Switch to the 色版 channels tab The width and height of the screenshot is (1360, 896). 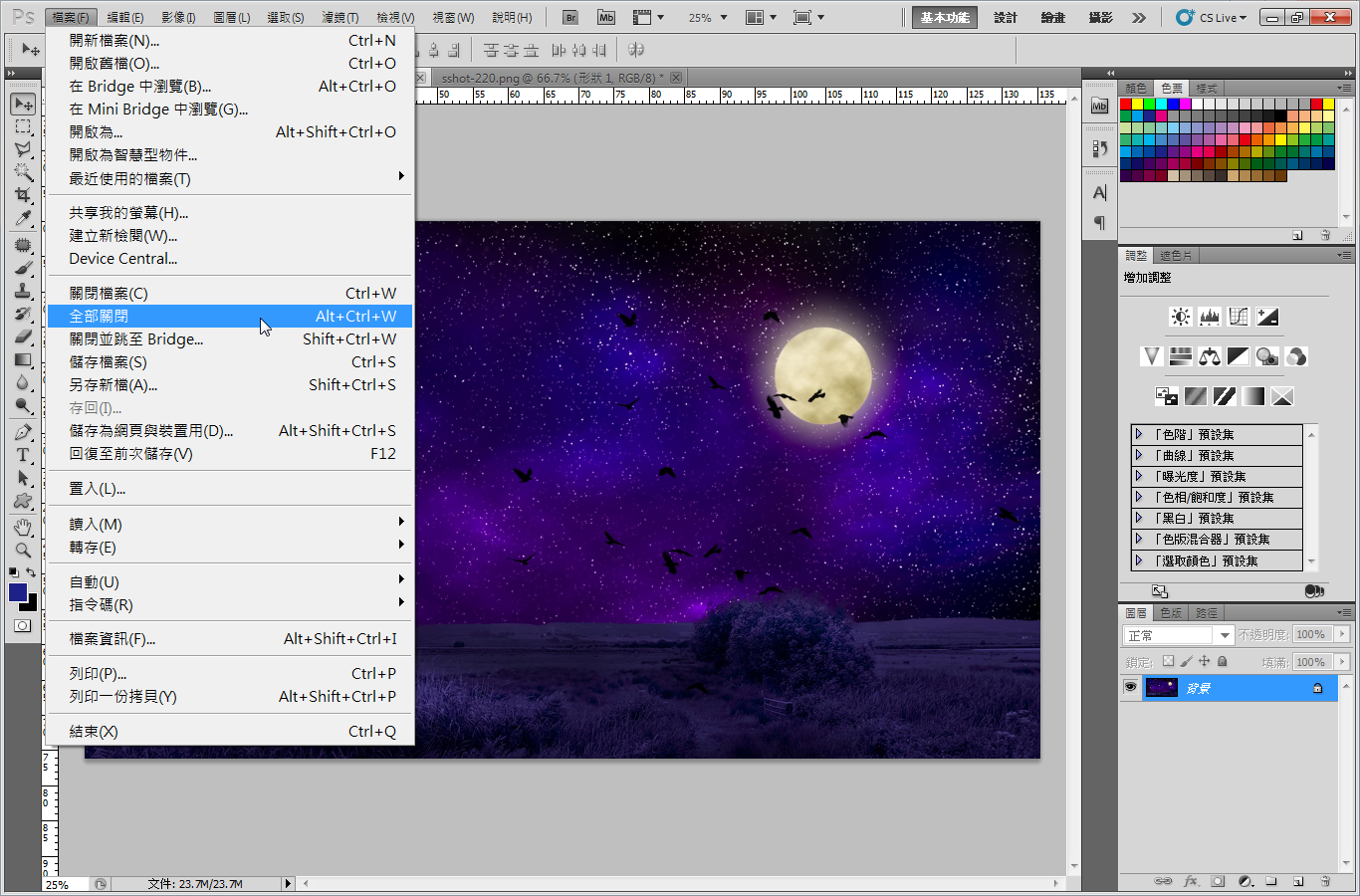[1171, 613]
